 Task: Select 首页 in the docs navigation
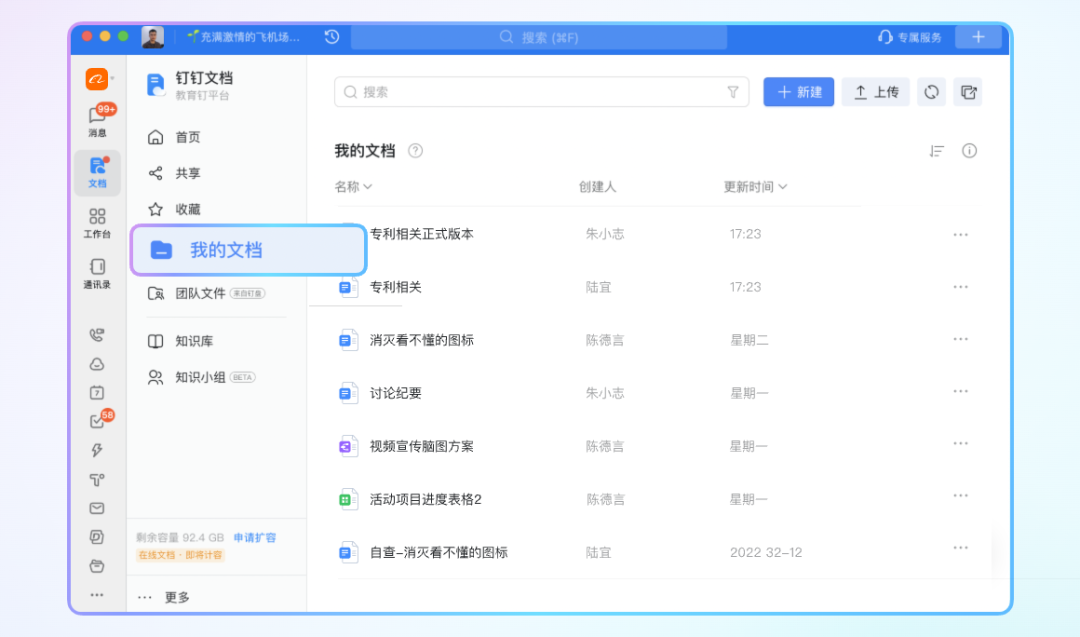188,137
